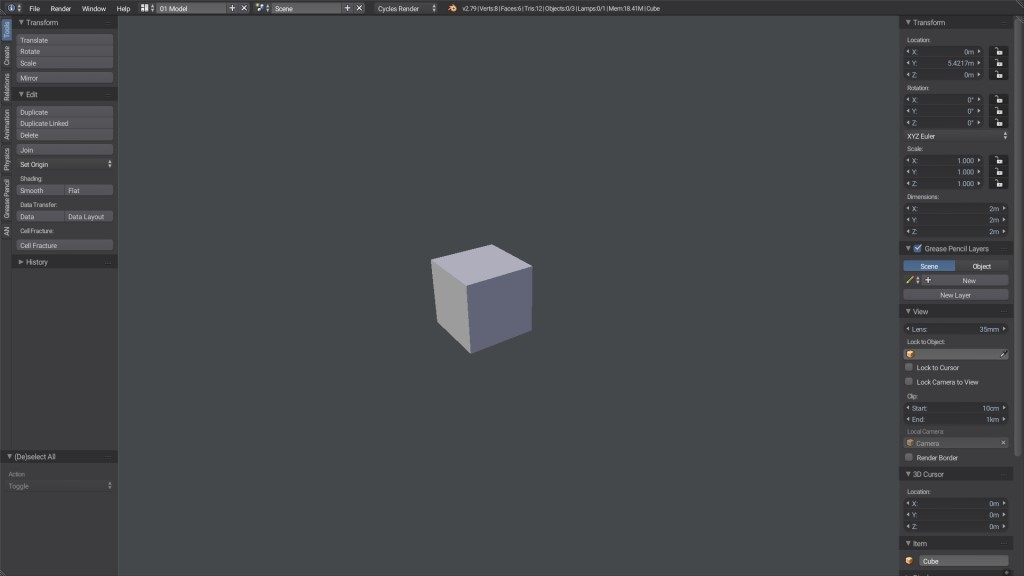Click the camera icon in Local Camera field
Viewport: 1024px width, 576px height.
point(908,443)
